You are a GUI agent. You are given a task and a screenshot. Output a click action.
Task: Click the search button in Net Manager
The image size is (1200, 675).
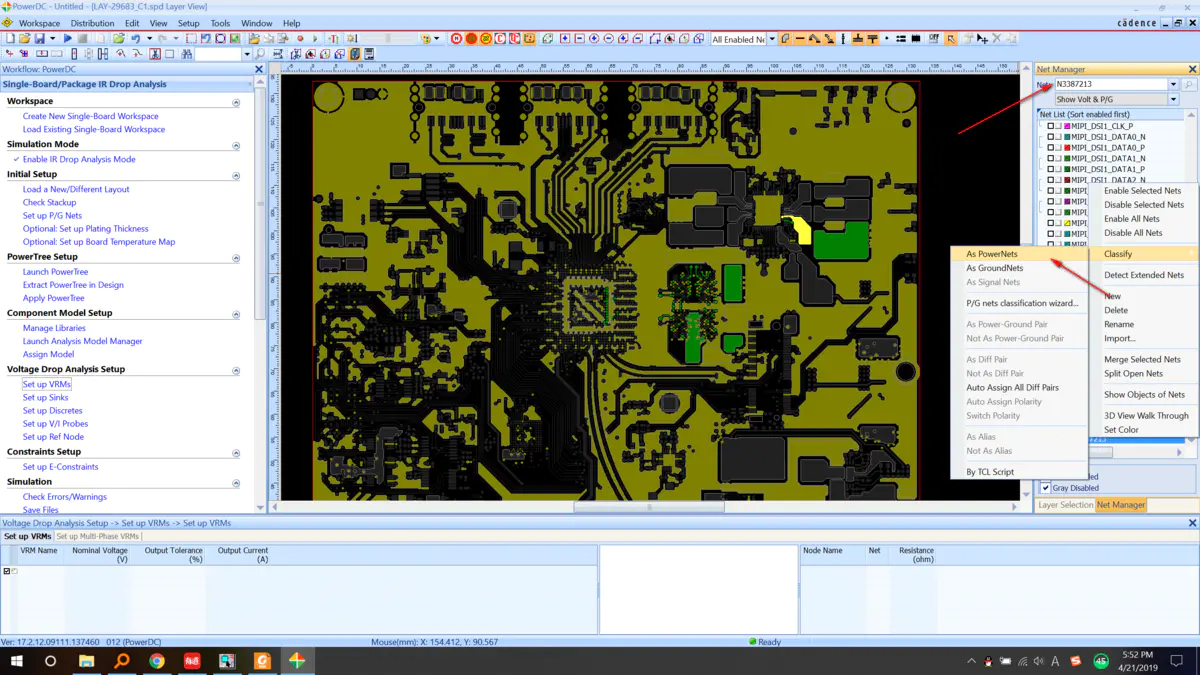(1189, 85)
